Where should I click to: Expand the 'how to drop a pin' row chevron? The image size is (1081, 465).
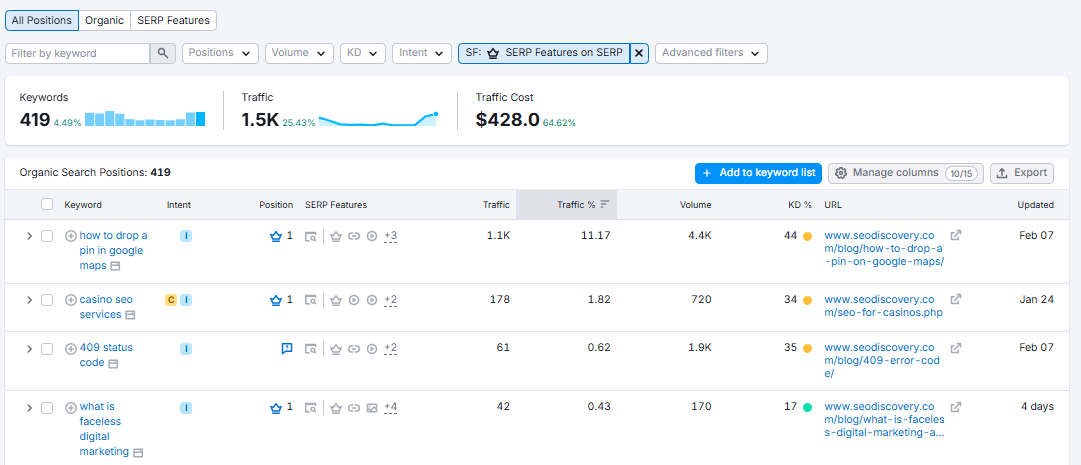29,236
